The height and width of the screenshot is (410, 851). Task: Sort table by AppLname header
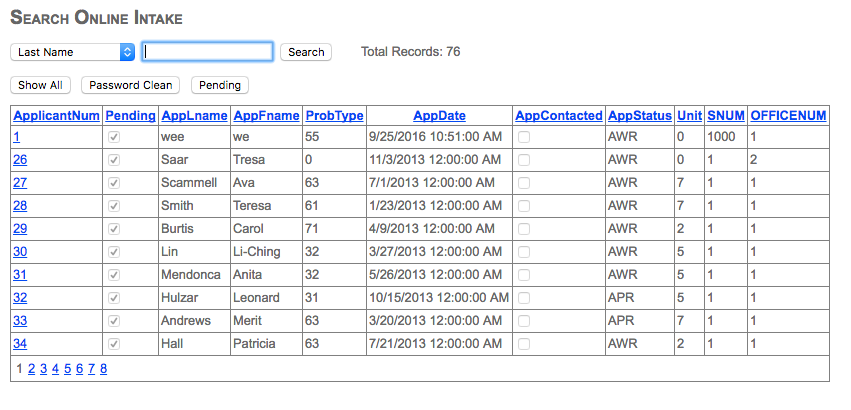pyautogui.click(x=194, y=116)
